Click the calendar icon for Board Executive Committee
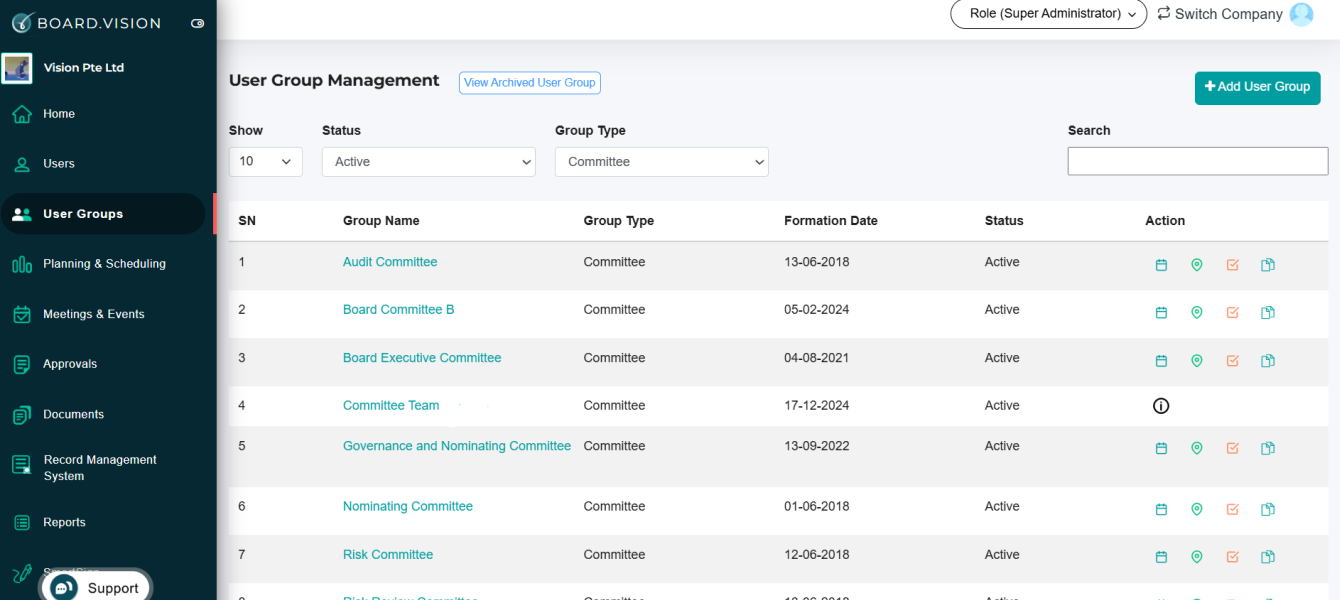The image size is (1340, 600). point(1161,361)
